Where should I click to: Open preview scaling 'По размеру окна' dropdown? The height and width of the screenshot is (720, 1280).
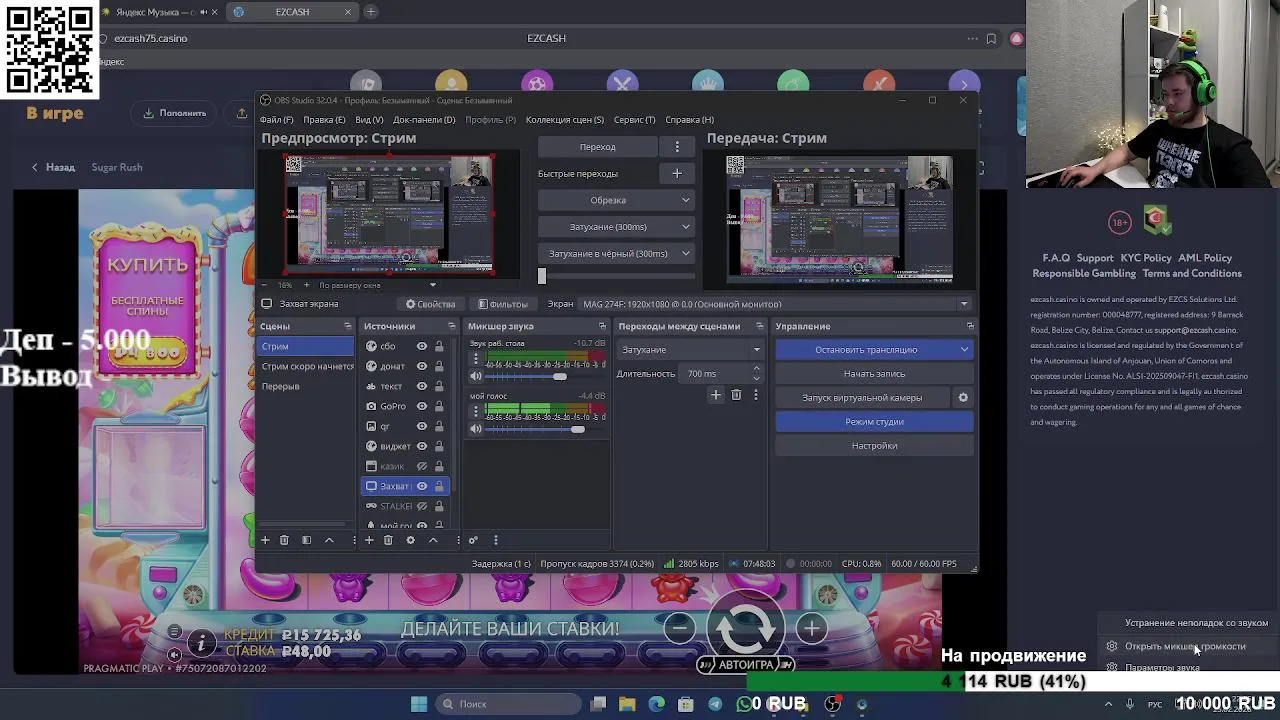point(378,285)
